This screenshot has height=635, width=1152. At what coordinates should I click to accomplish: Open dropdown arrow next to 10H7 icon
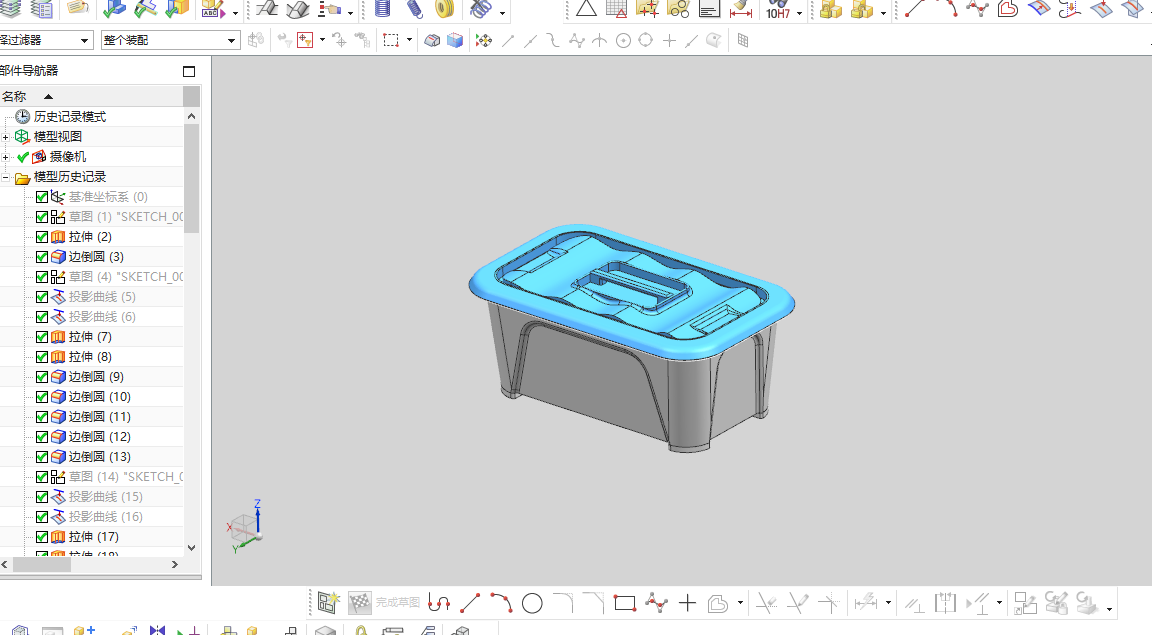pyautogui.click(x=799, y=12)
